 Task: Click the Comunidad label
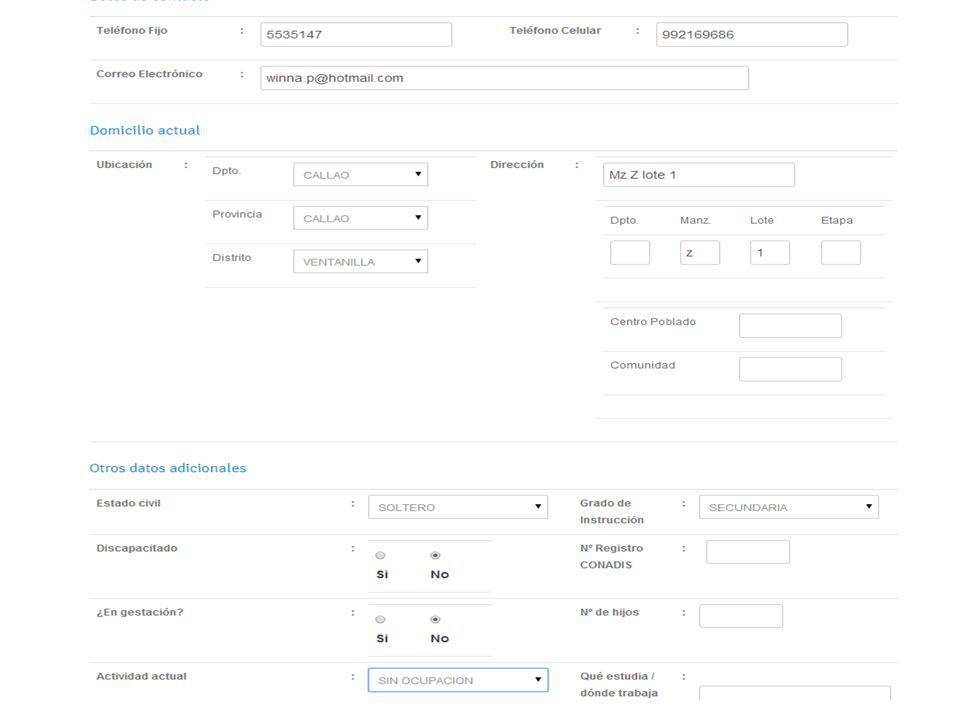pyautogui.click(x=643, y=366)
